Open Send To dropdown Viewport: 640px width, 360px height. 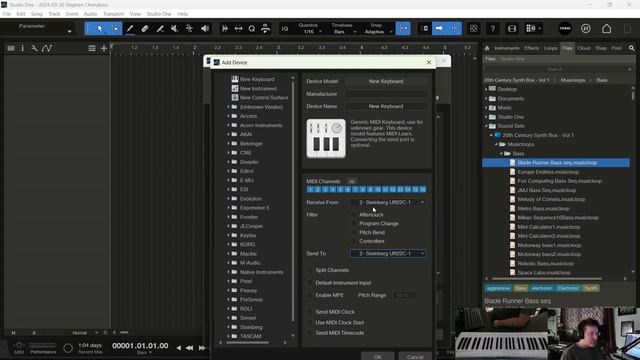click(388, 253)
